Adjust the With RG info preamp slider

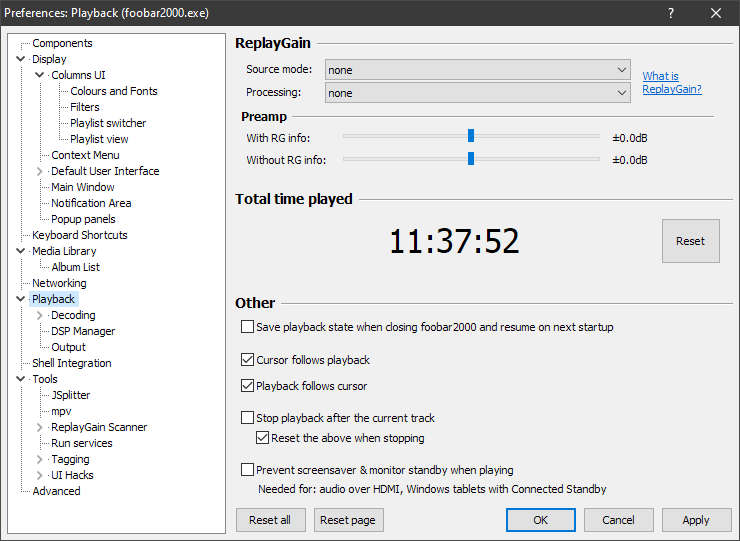tap(470, 137)
